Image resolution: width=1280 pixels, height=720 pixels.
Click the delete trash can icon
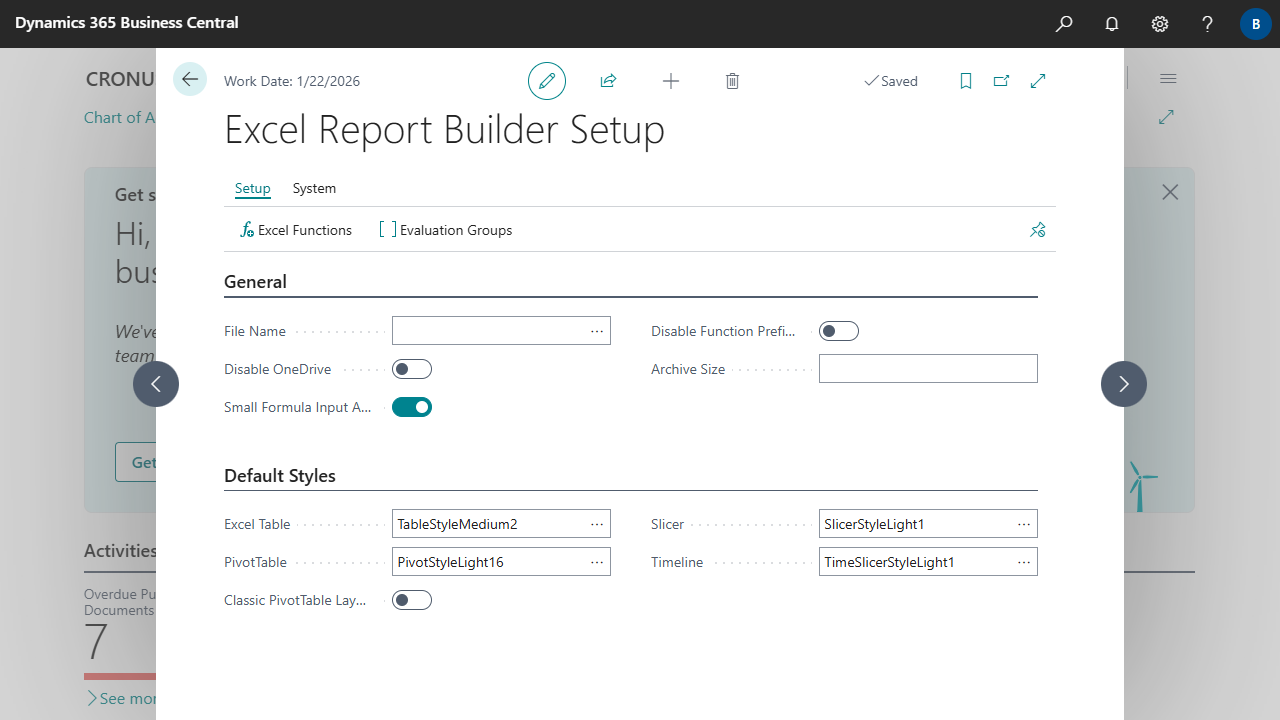732,81
